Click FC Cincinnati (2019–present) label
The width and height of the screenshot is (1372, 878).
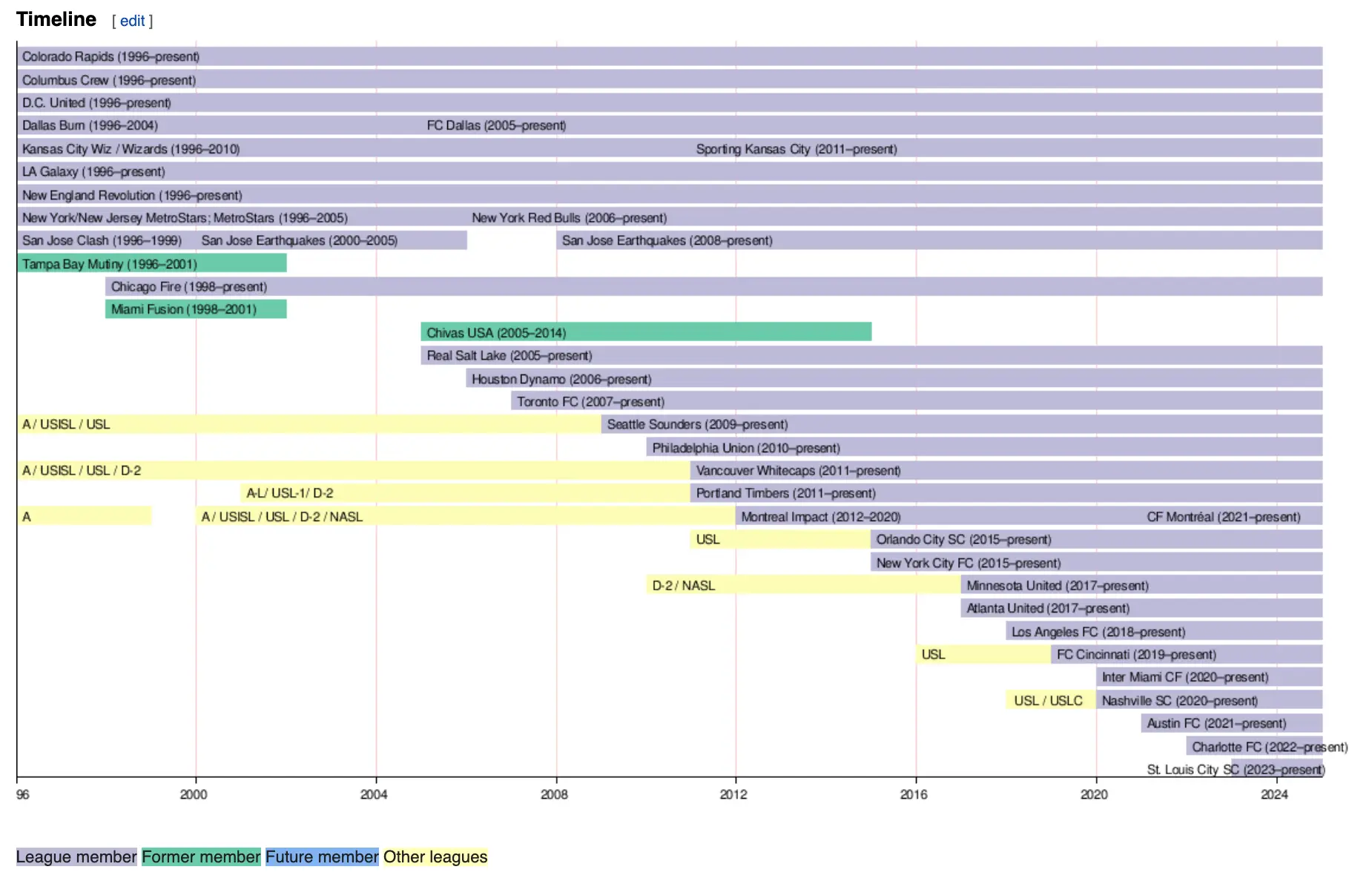pyautogui.click(x=1136, y=654)
